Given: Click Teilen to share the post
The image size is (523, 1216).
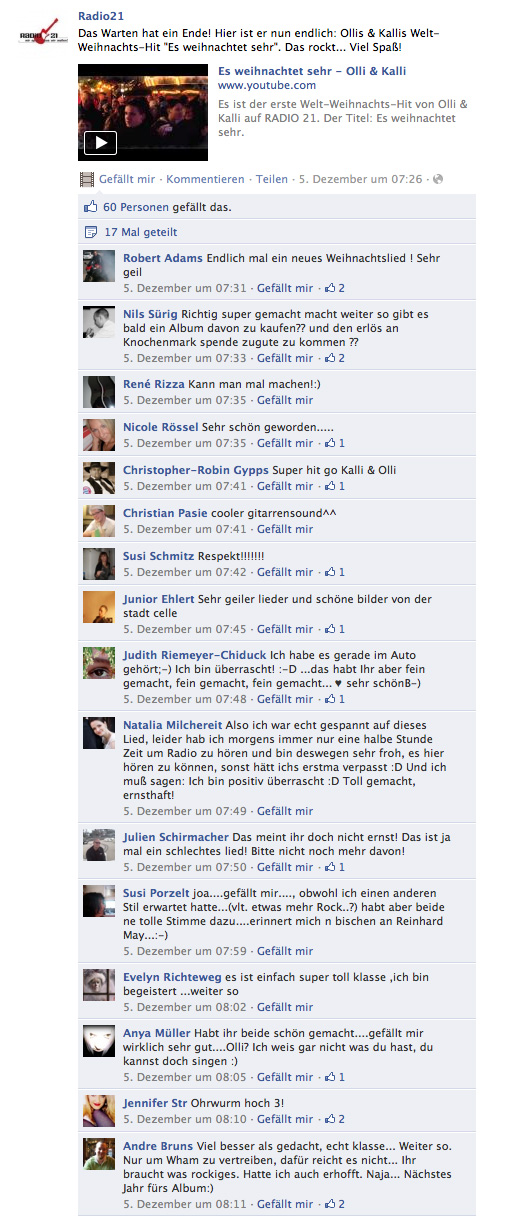Looking at the screenshot, I should 272,180.
